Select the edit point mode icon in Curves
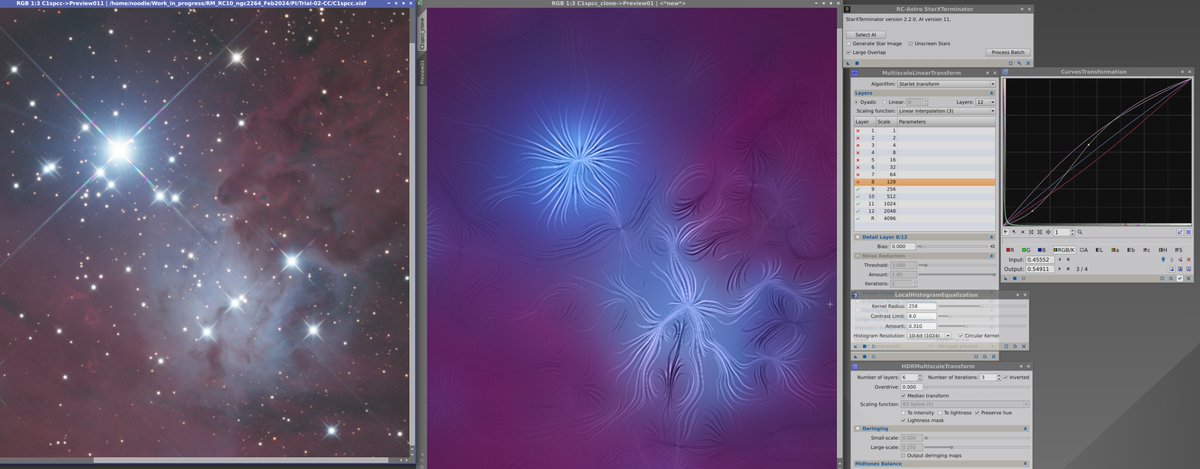The height and width of the screenshot is (469, 1200). coord(1006,232)
